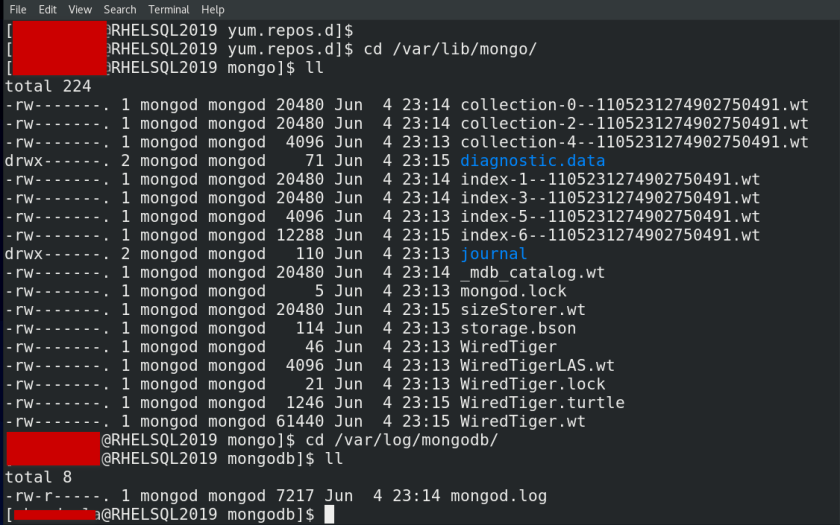The width and height of the screenshot is (840, 525).
Task: Open the Terminal menu
Action: (169, 9)
